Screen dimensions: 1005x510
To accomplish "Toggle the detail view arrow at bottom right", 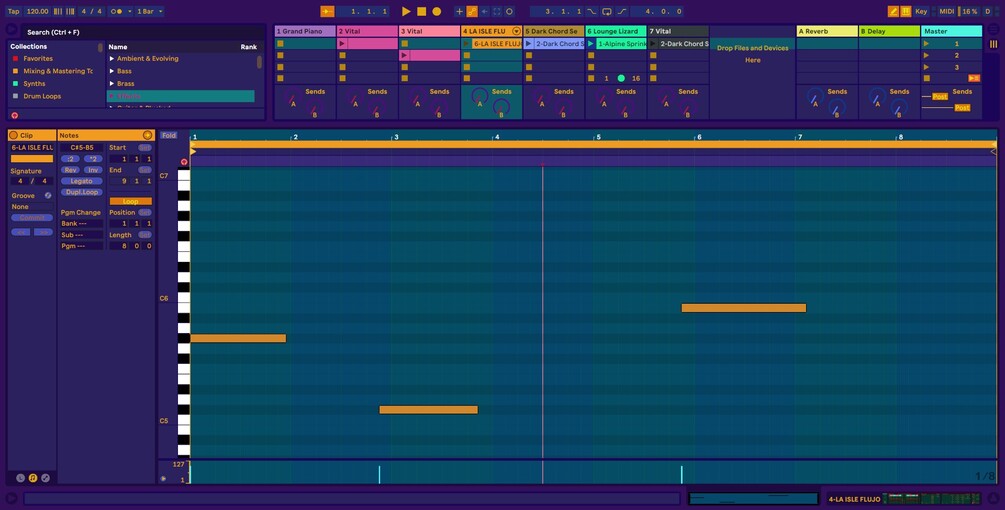I will [993, 498].
